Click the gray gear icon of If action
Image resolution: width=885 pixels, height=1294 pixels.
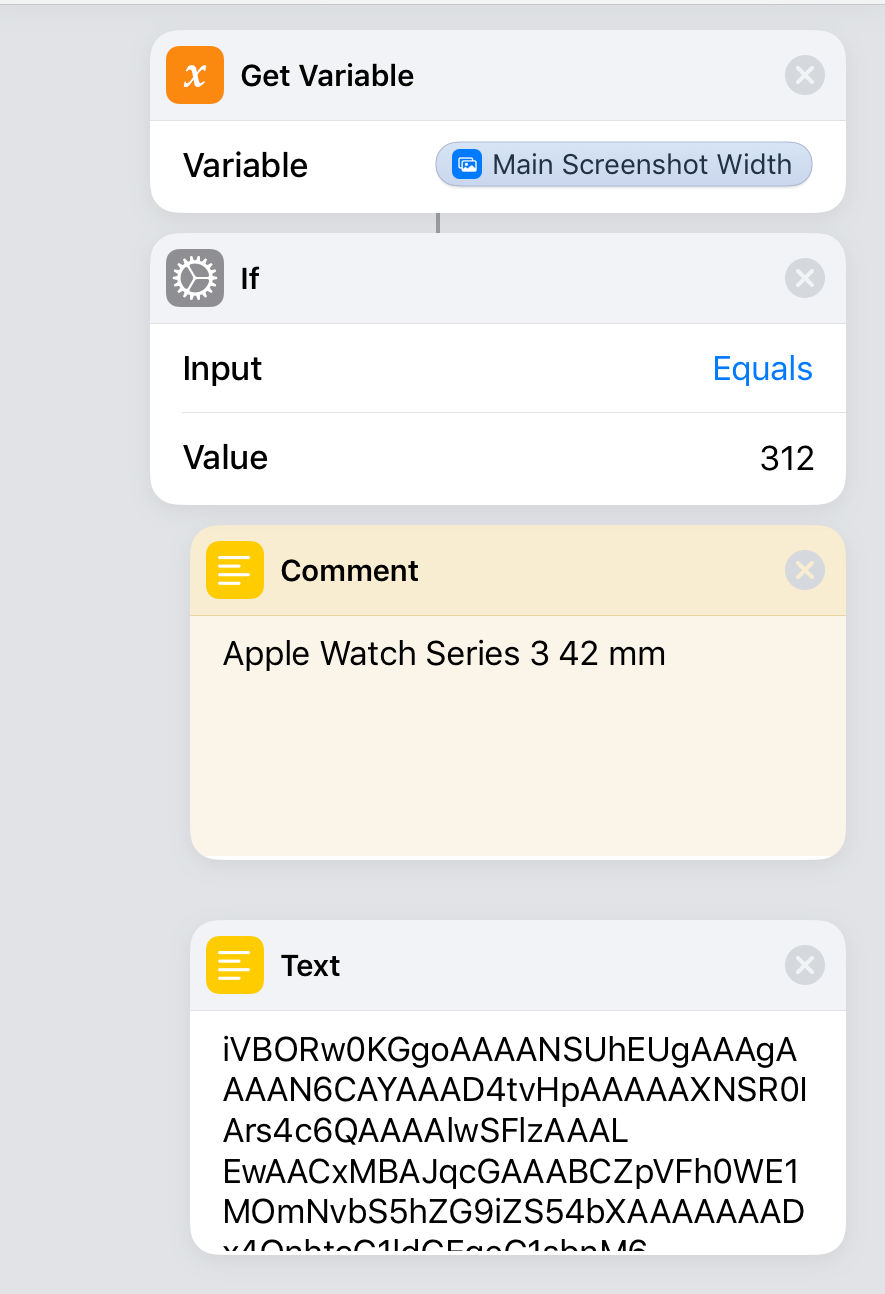click(x=195, y=278)
